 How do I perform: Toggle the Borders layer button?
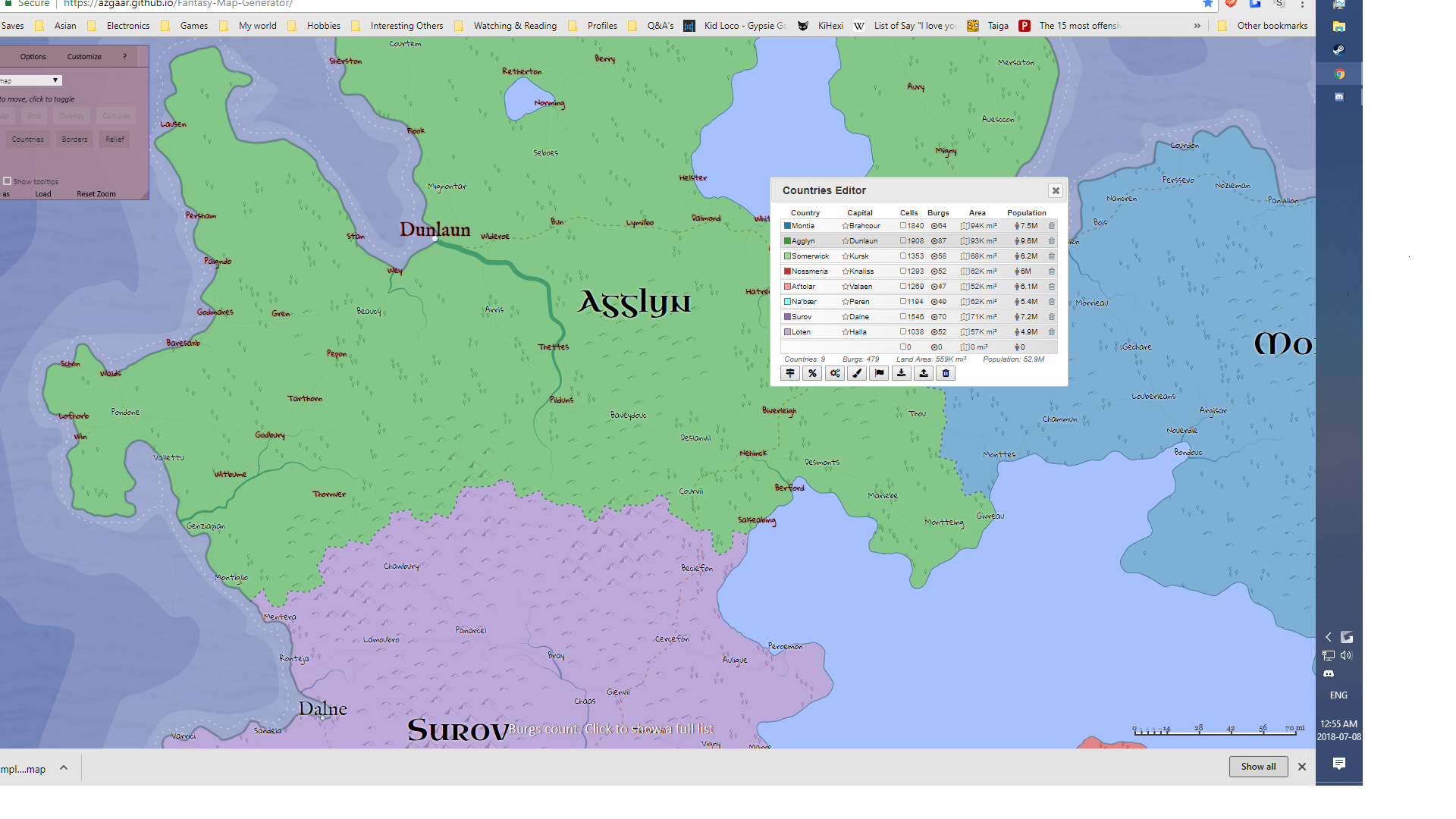tap(74, 139)
